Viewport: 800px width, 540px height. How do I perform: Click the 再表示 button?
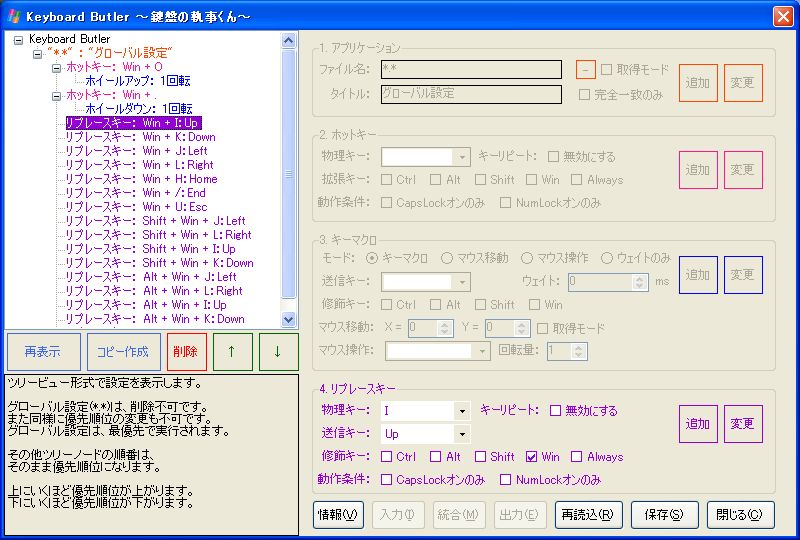(43, 352)
